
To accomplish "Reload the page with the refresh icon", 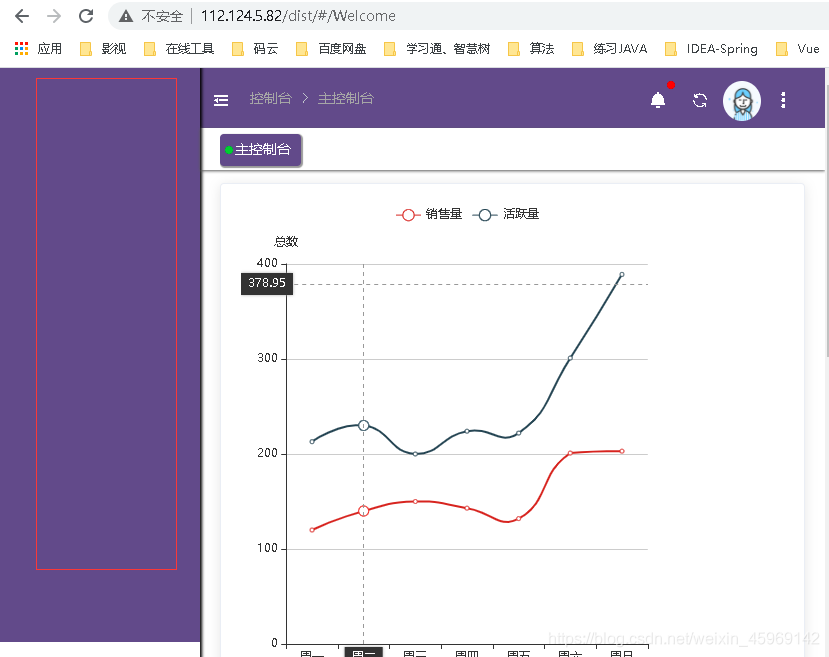I will coord(86,16).
